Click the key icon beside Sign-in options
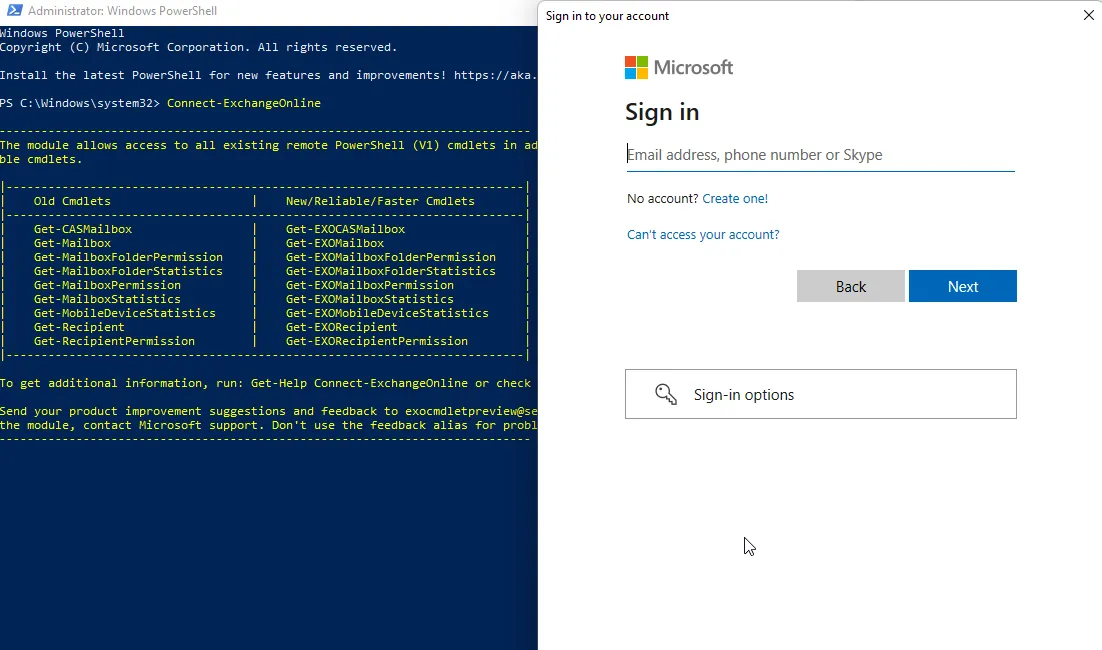This screenshot has height=650, width=1102. [666, 394]
